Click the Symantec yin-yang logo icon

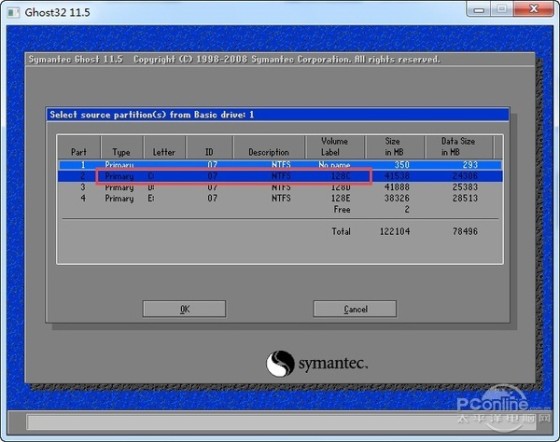tap(280, 363)
